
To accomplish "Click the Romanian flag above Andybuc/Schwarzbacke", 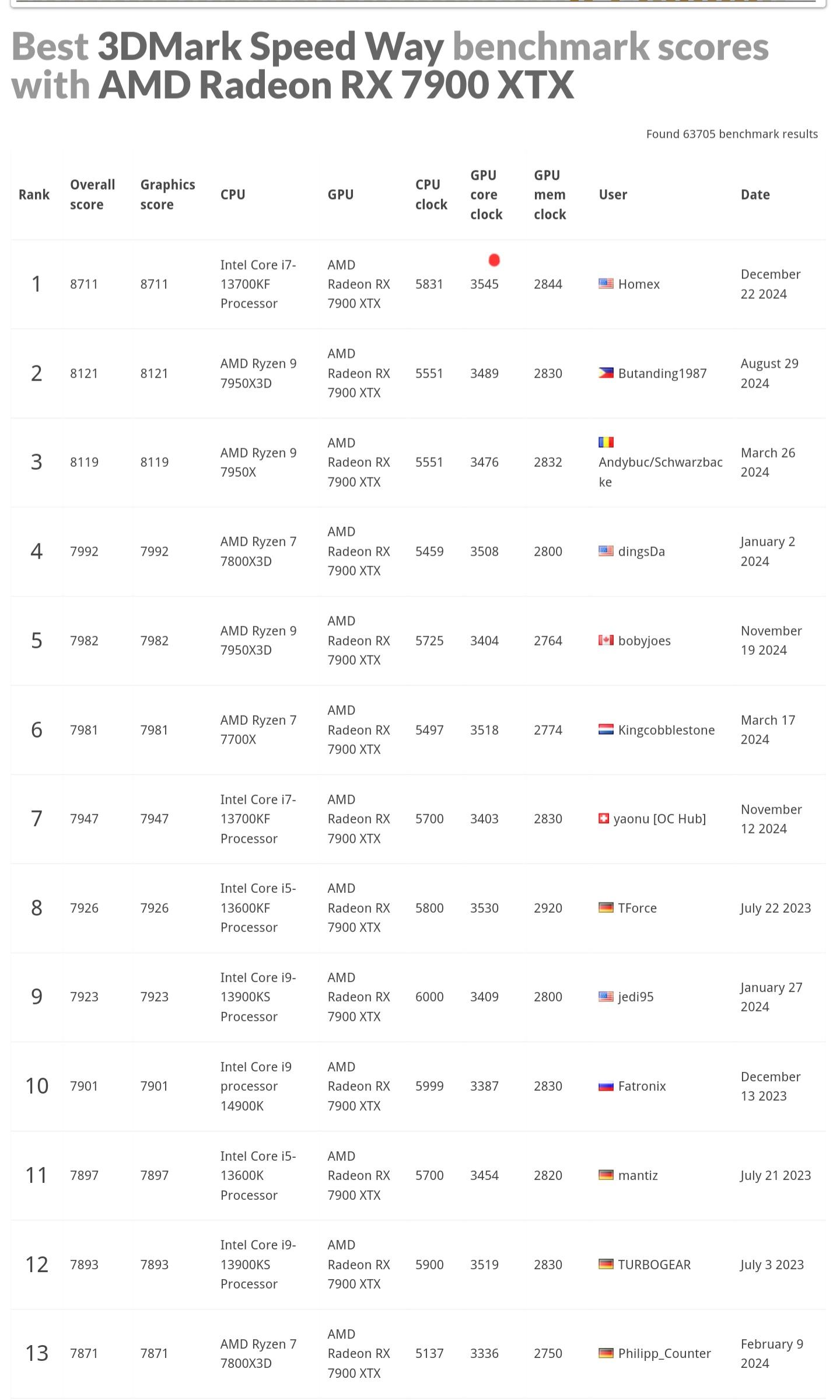I will 606,442.
